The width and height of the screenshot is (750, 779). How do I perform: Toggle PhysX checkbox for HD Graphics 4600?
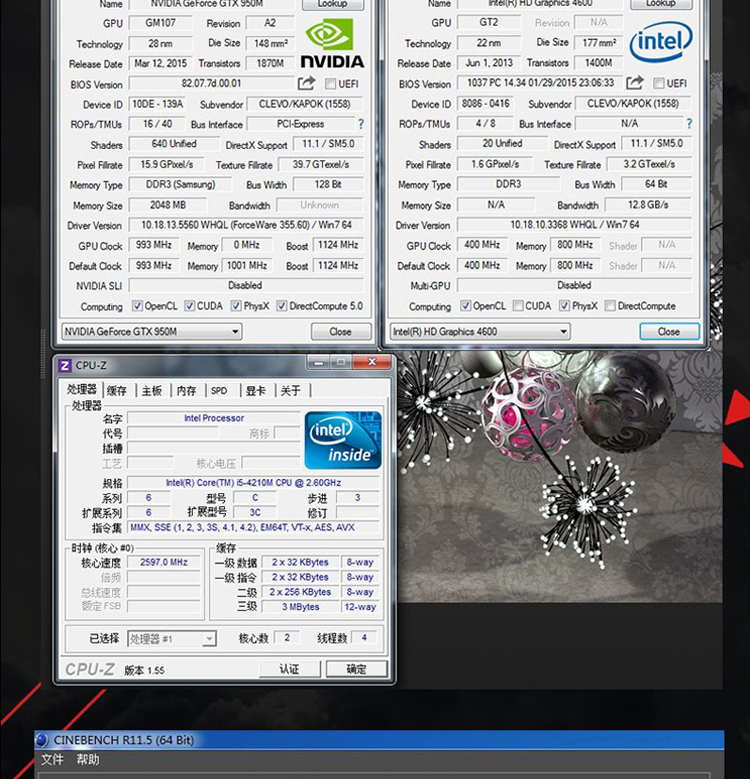pyautogui.click(x=565, y=306)
